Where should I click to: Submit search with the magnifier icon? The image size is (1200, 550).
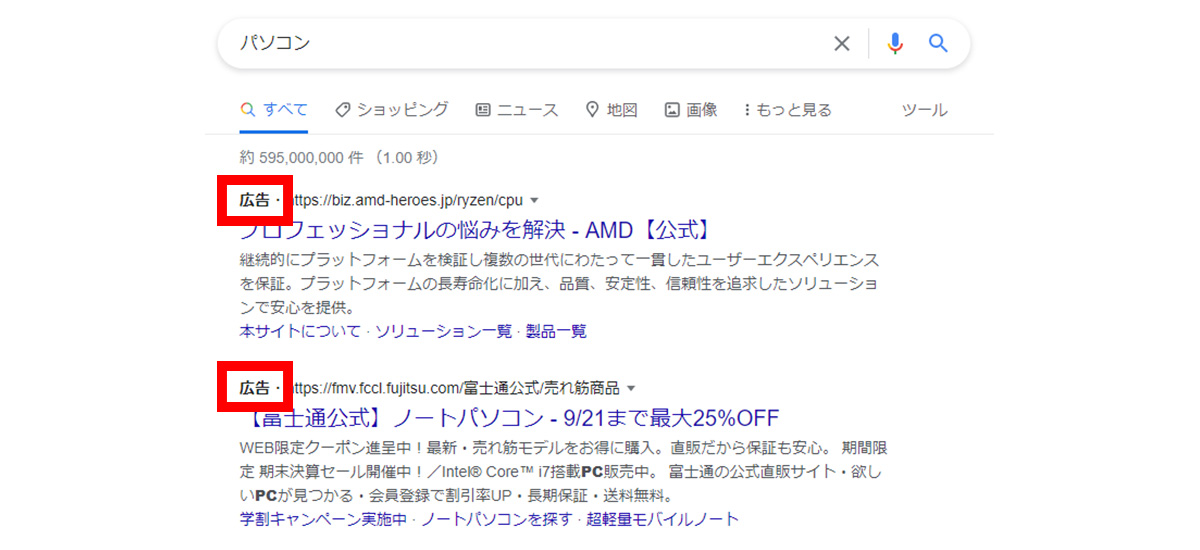click(938, 43)
